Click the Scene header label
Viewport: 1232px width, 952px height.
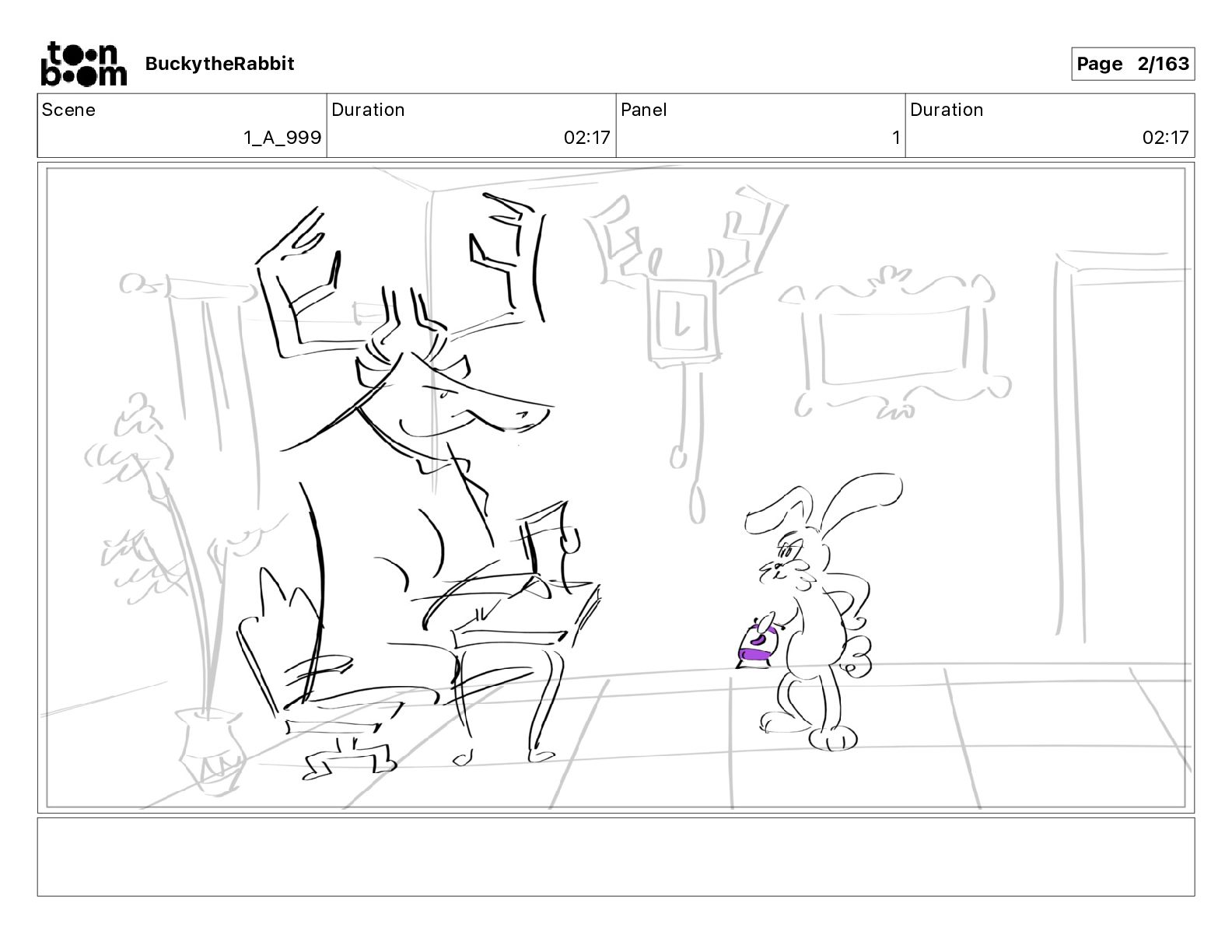pyautogui.click(x=68, y=110)
